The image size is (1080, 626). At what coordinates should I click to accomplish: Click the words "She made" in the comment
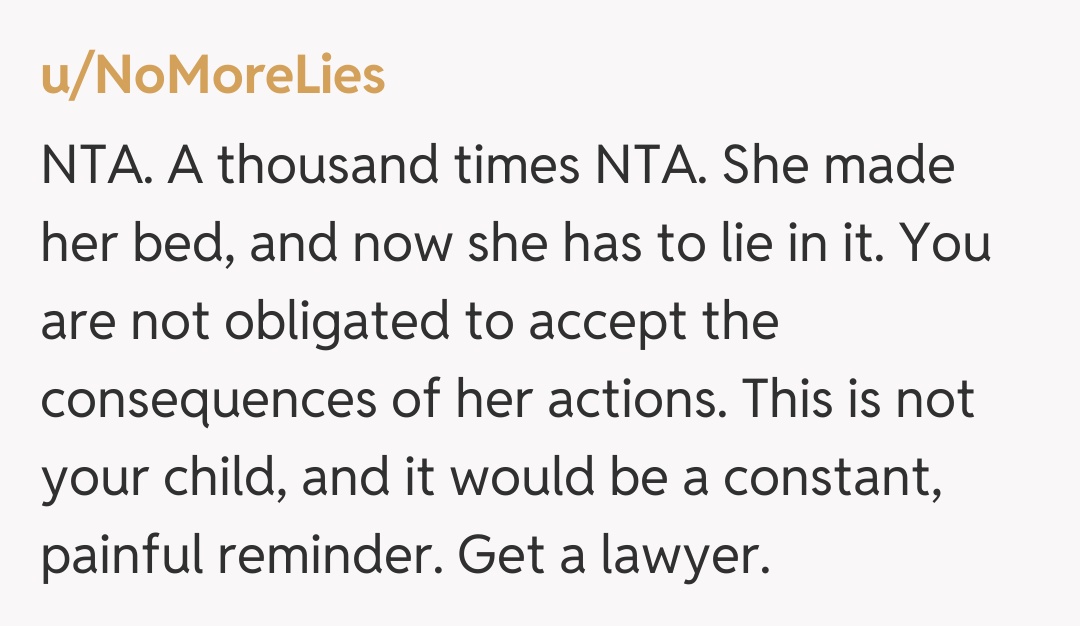point(838,165)
